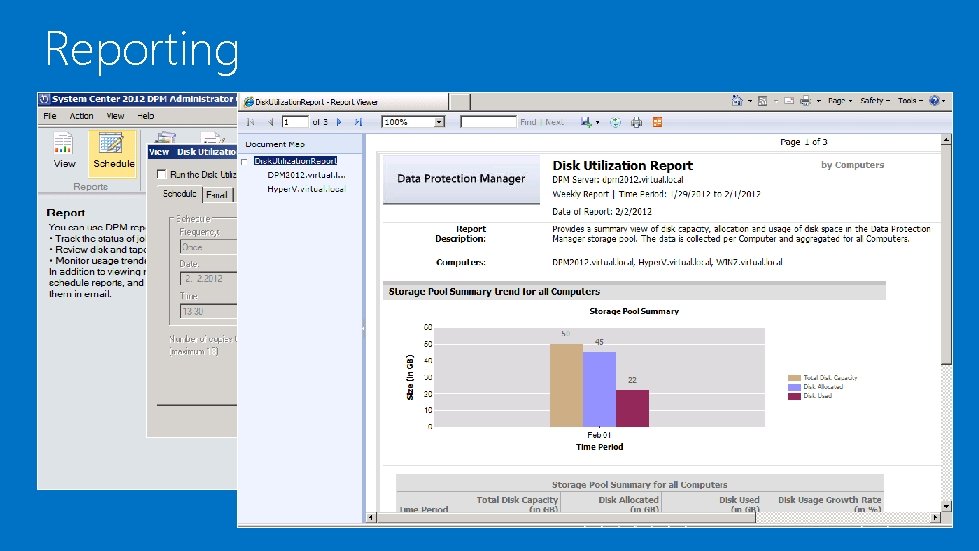The image size is (979, 551).
Task: Click the Next link in report toolbar
Action: pyautogui.click(x=554, y=122)
